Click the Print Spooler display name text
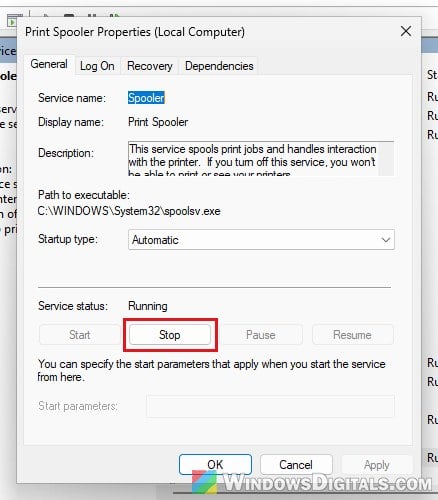438x500 pixels. click(x=158, y=122)
